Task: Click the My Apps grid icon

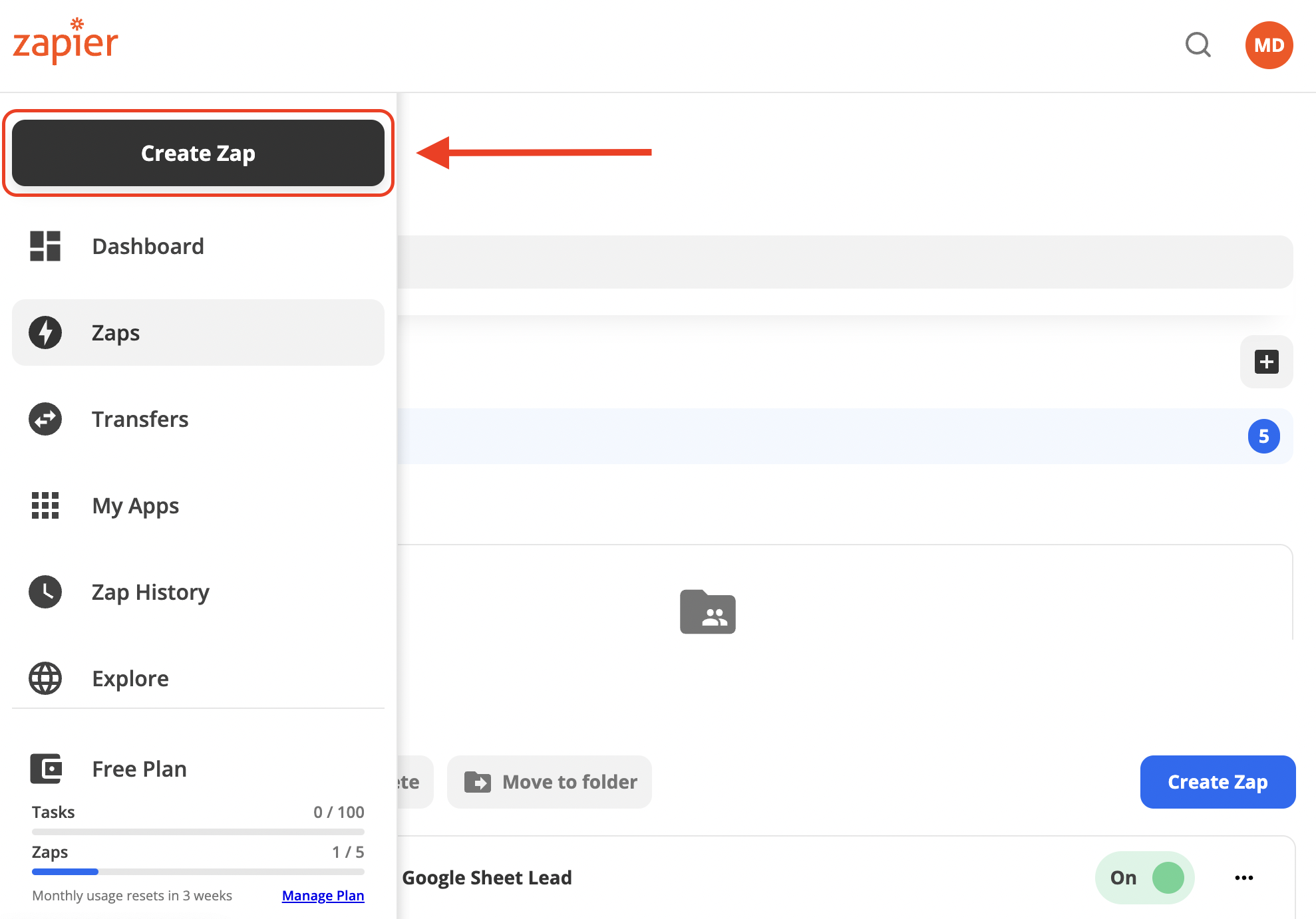Action: 45,505
